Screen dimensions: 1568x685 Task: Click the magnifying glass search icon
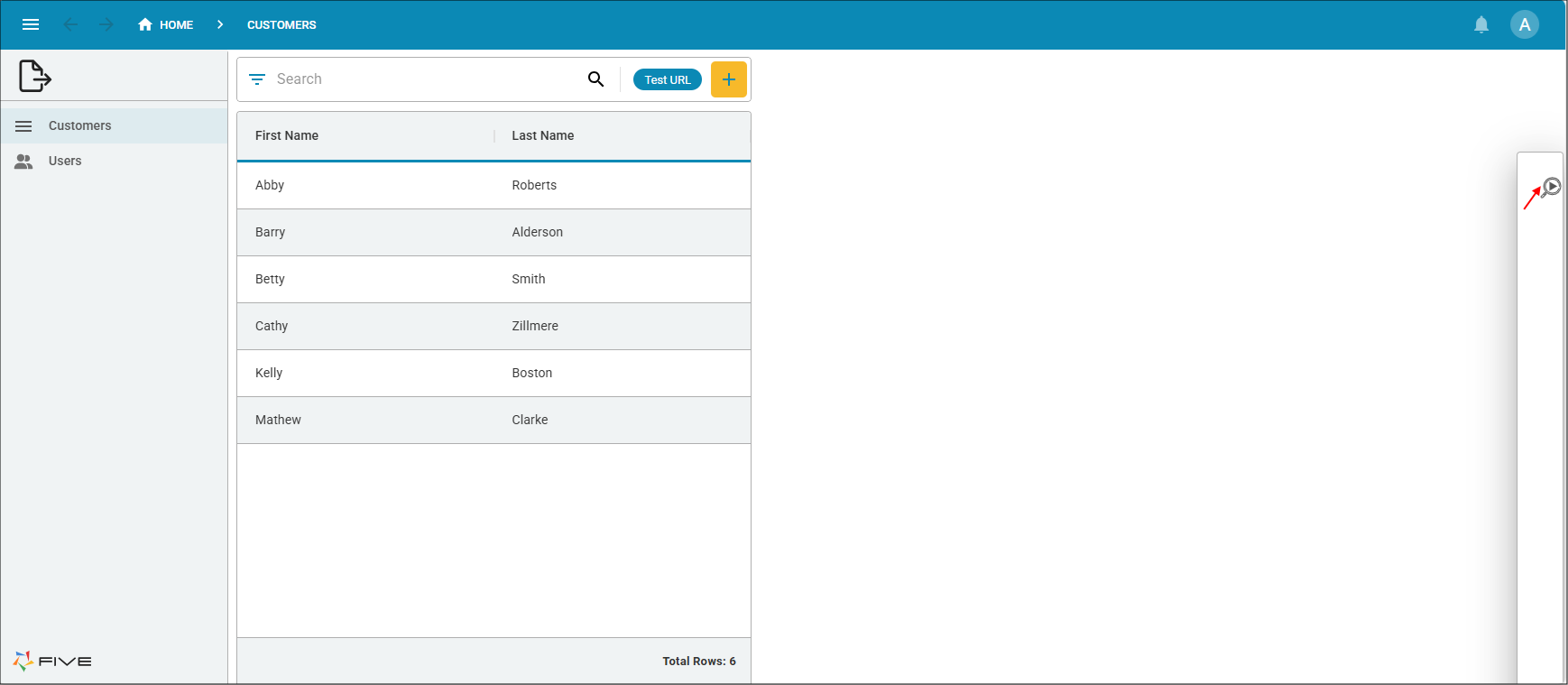tap(595, 79)
